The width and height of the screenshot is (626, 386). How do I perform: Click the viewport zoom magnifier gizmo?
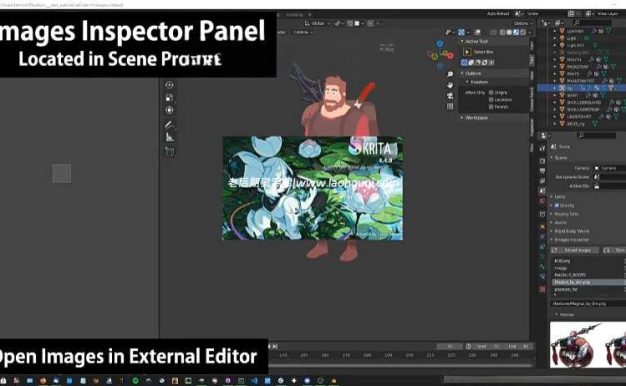450,75
